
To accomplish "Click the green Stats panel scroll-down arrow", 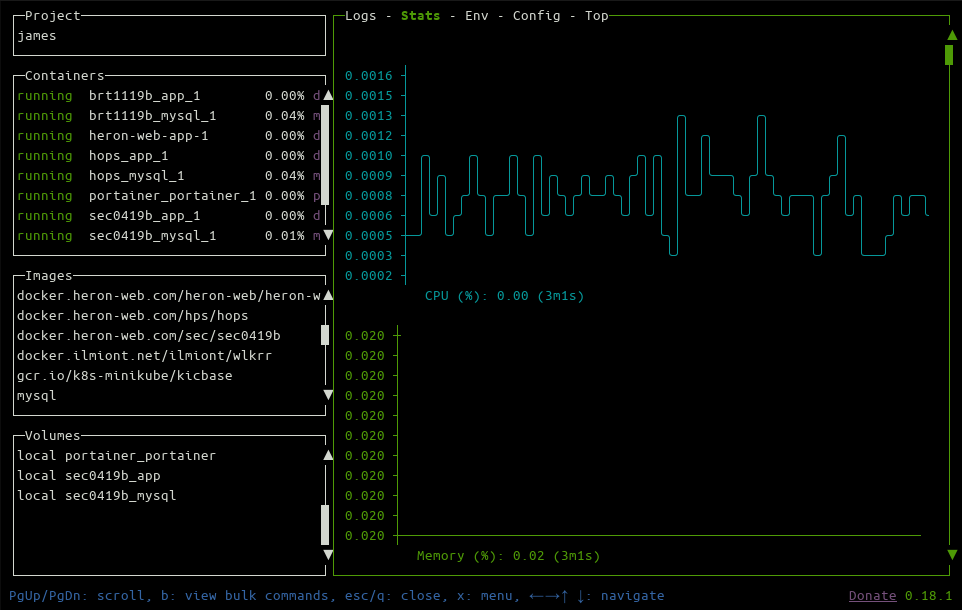I will pos(952,555).
